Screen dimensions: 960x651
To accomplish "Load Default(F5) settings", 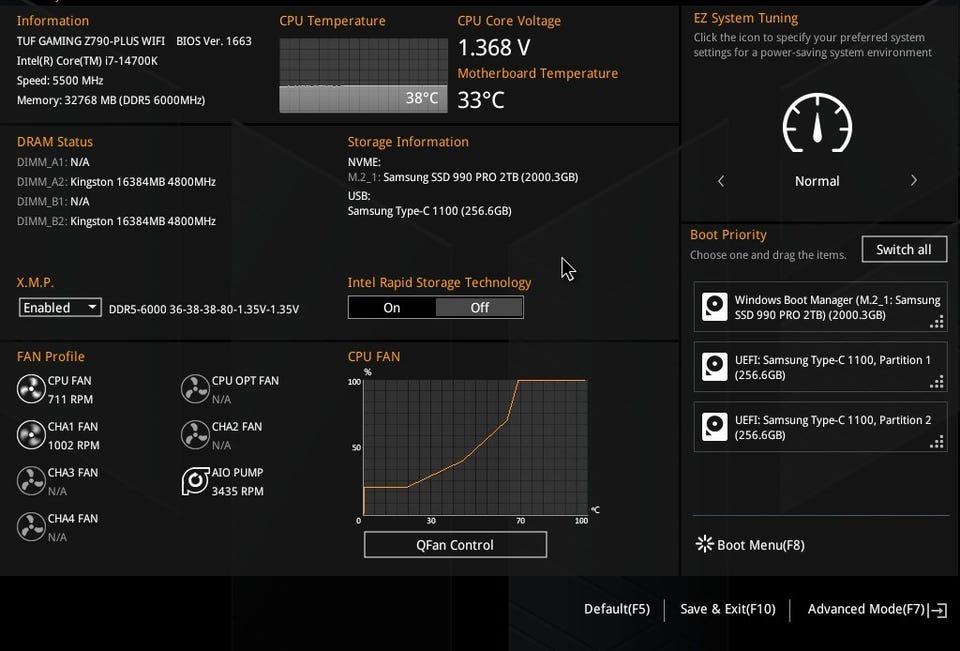I will [617, 609].
